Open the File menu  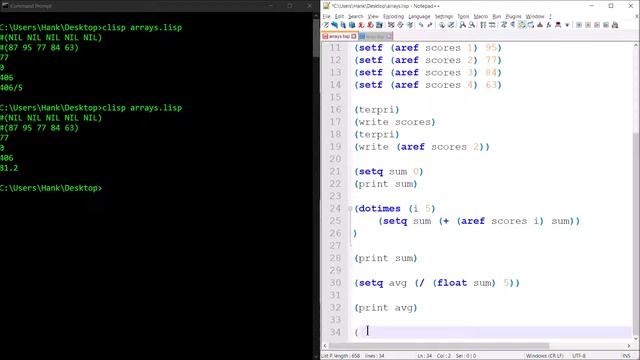[326, 16]
